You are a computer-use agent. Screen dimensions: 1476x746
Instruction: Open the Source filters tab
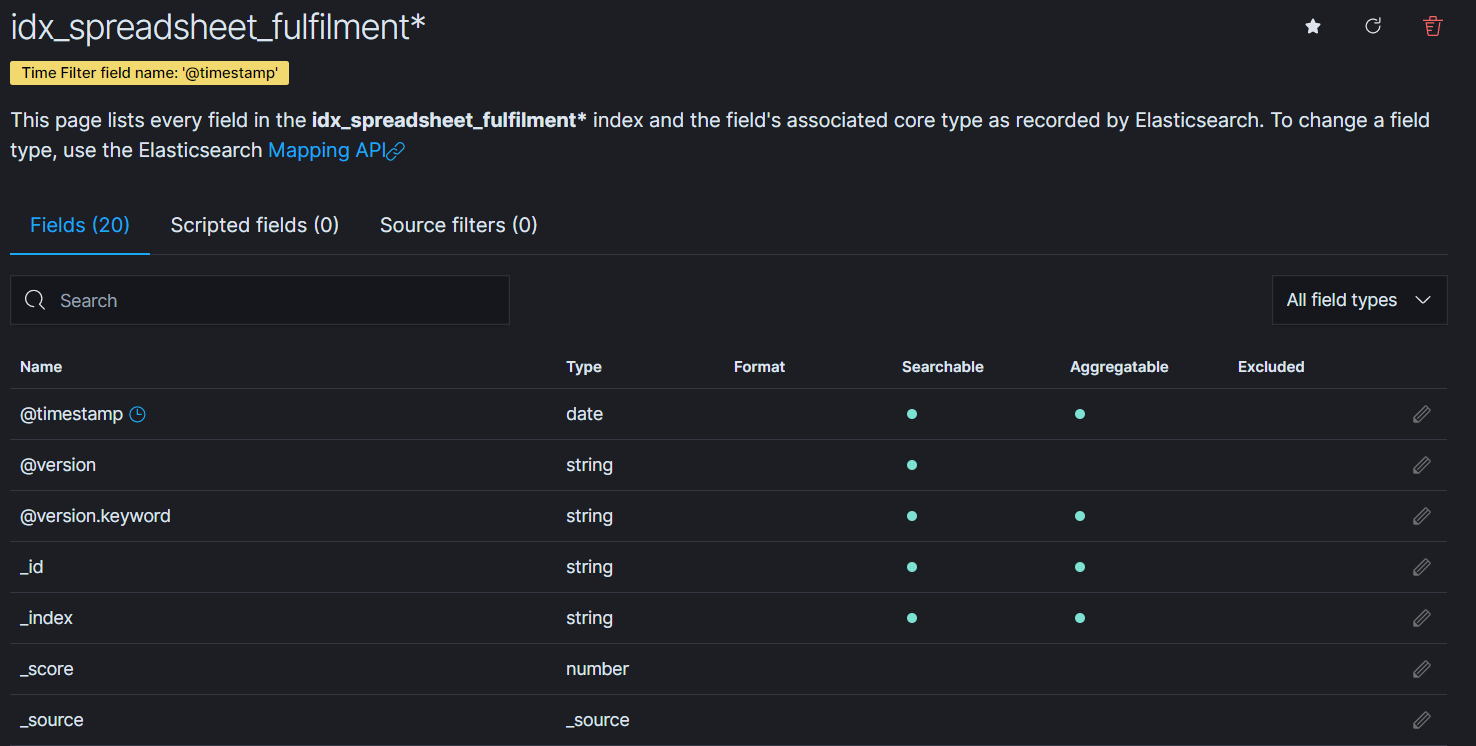(459, 225)
